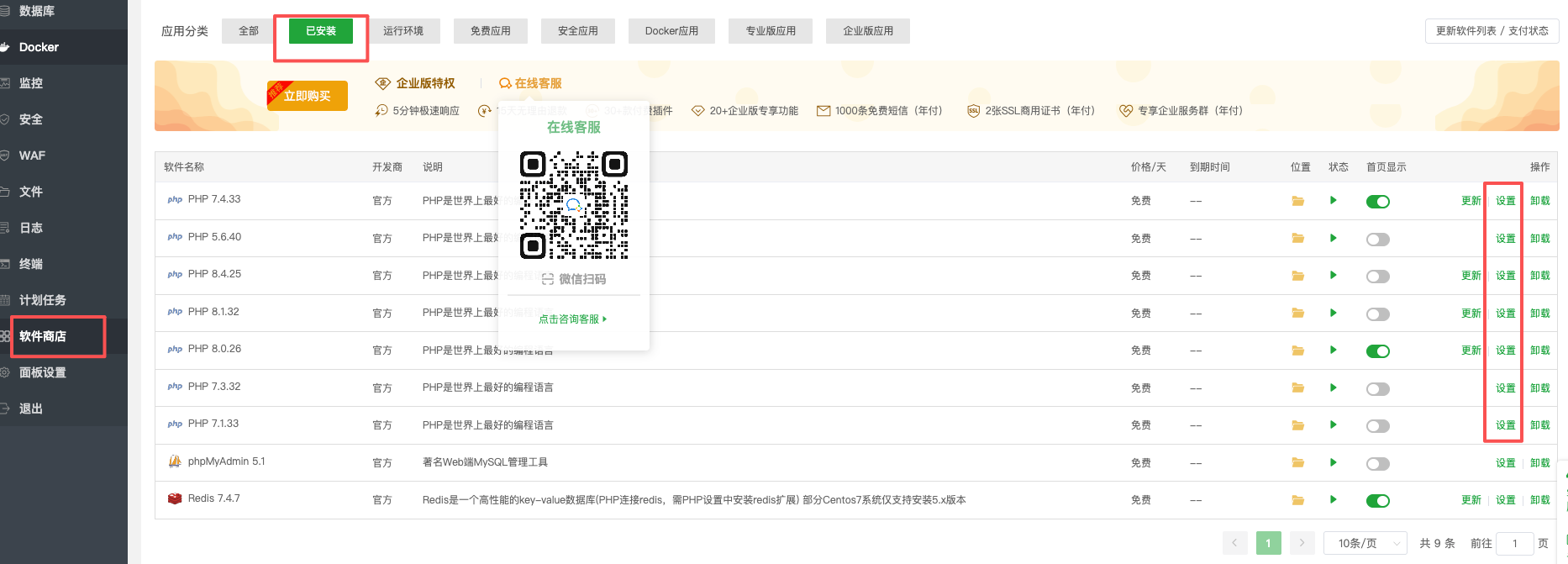Click 卸载 for PHP 5.6.40
This screenshot has height=564, width=1568.
click(1540, 239)
